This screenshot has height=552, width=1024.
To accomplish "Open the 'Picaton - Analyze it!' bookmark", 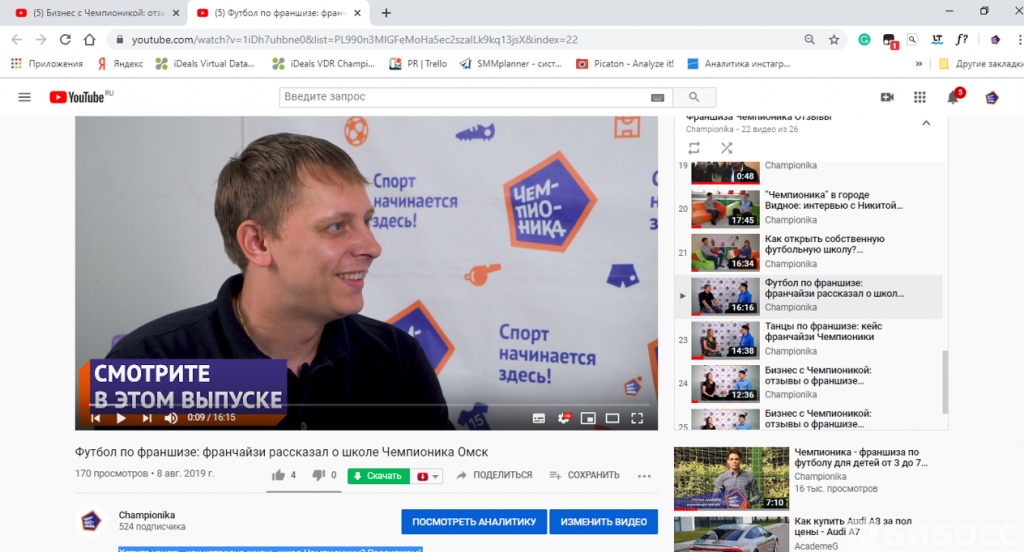I will (x=625, y=63).
